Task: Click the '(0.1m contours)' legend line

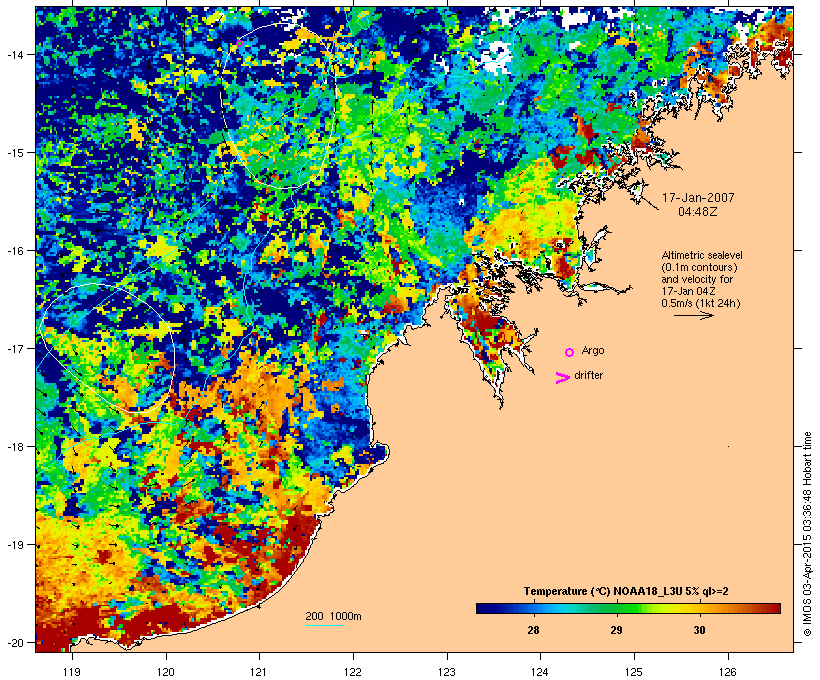Action: click(x=699, y=267)
